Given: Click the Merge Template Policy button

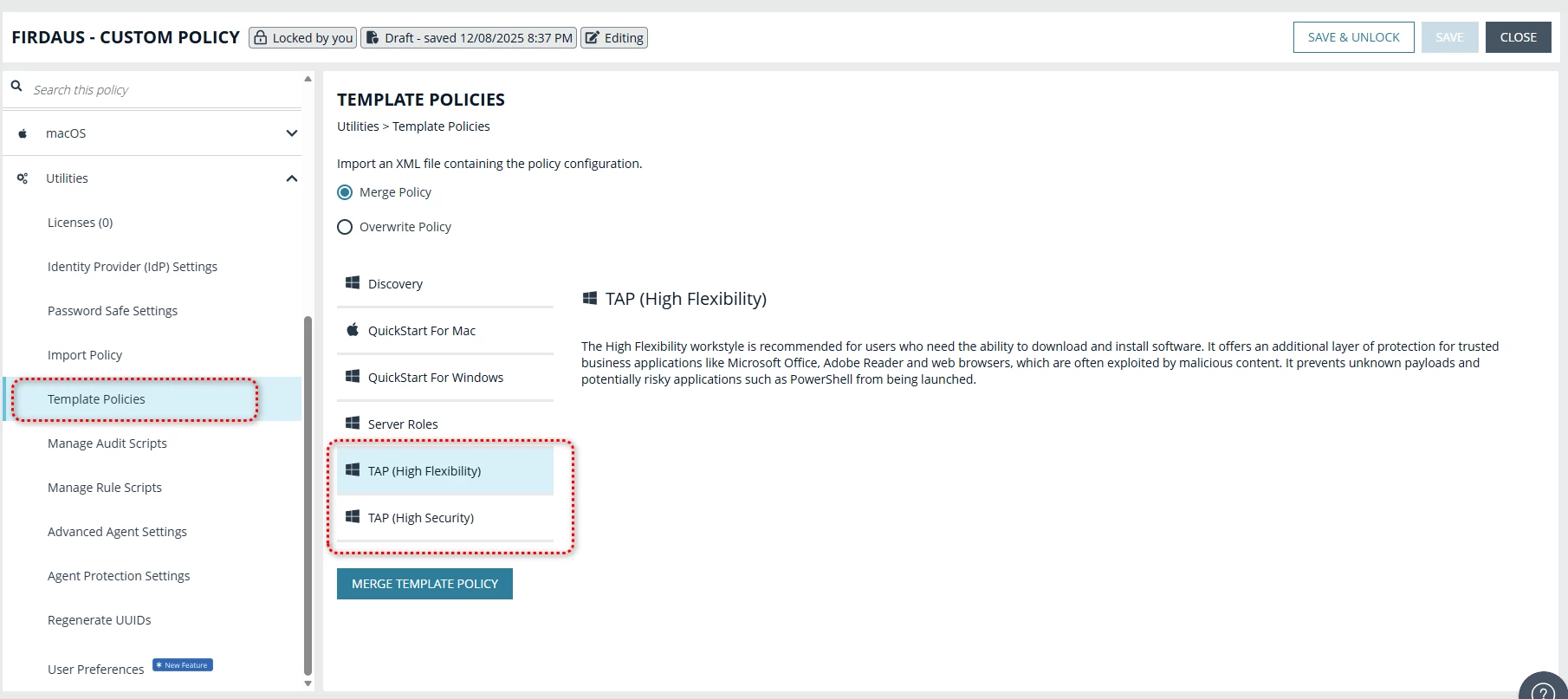Looking at the screenshot, I should pos(424,584).
